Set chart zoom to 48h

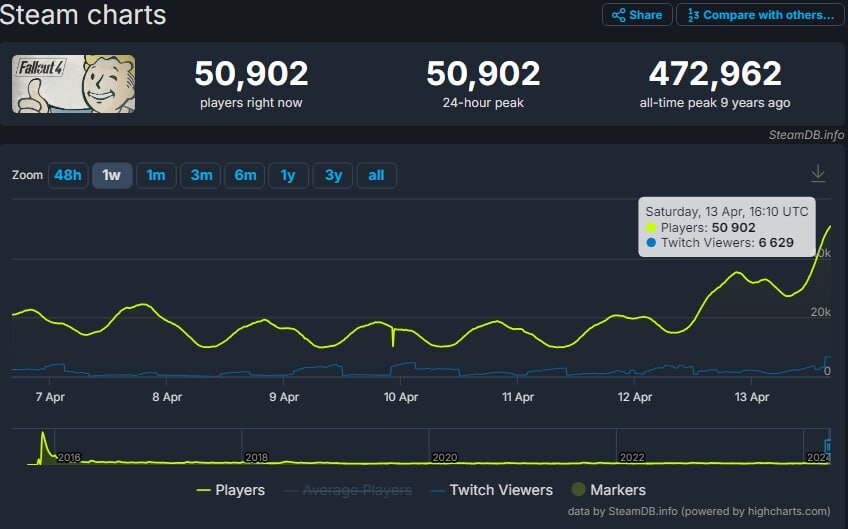pyautogui.click(x=68, y=175)
